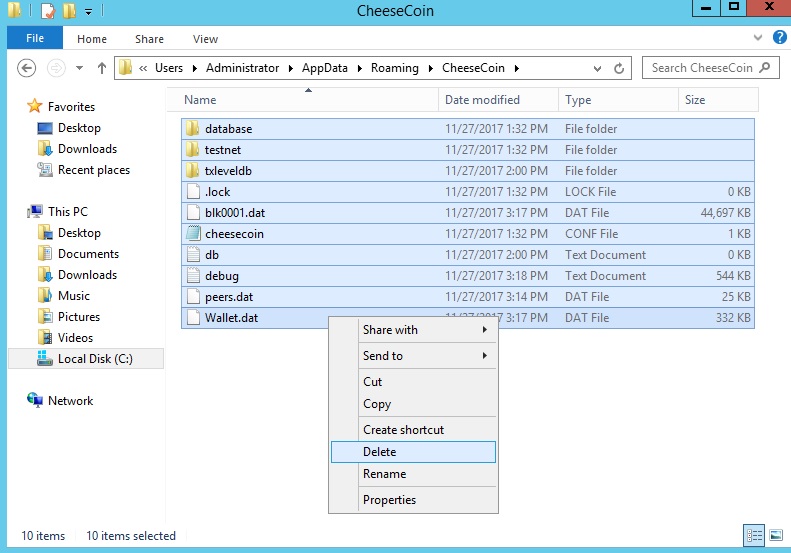
Task: Select This PC in navigation pane
Action: (x=68, y=211)
